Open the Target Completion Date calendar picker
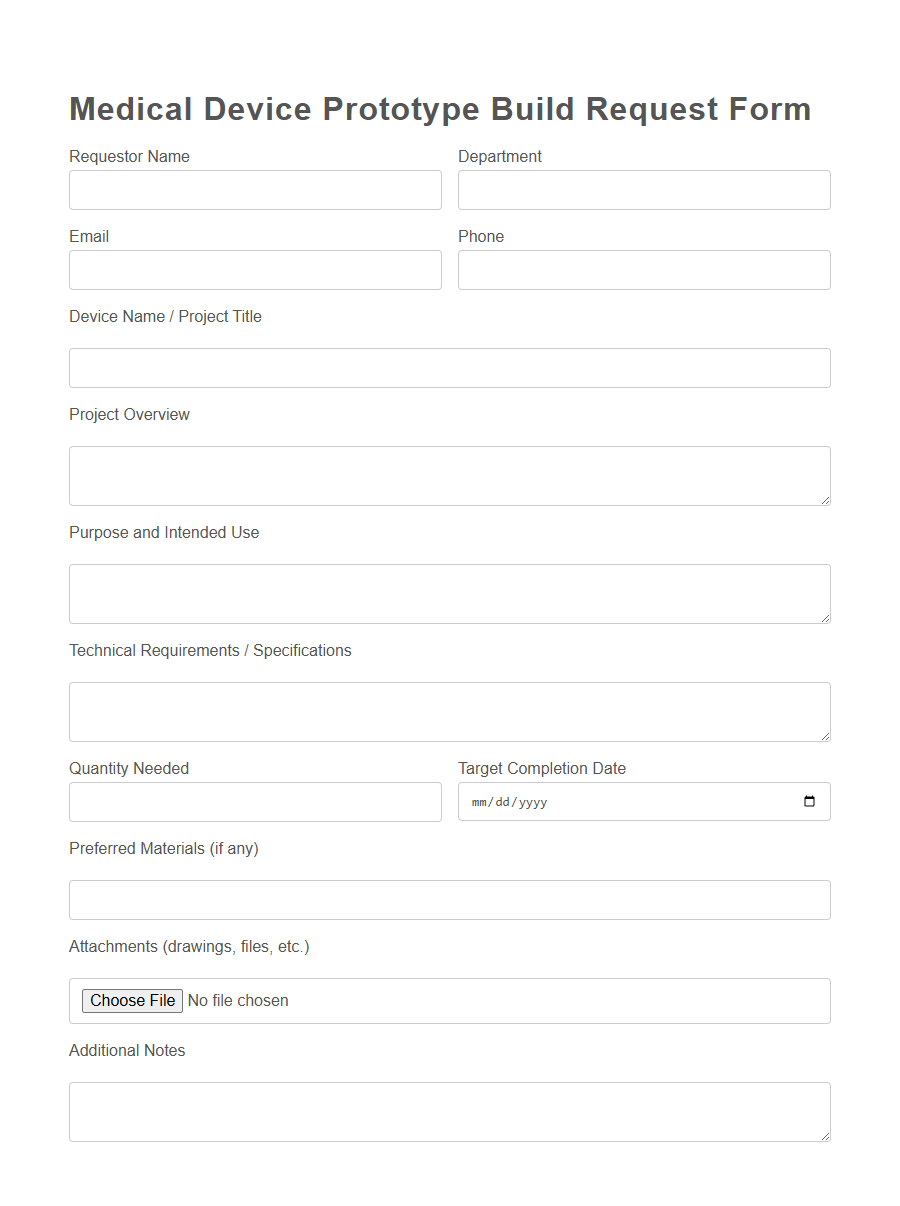900x1206 pixels. click(809, 800)
